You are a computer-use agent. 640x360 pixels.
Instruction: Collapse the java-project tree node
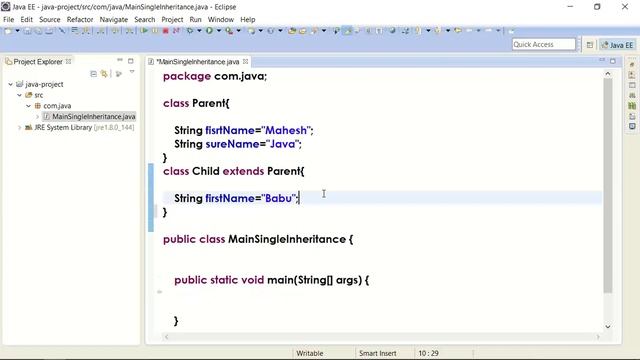point(11,84)
